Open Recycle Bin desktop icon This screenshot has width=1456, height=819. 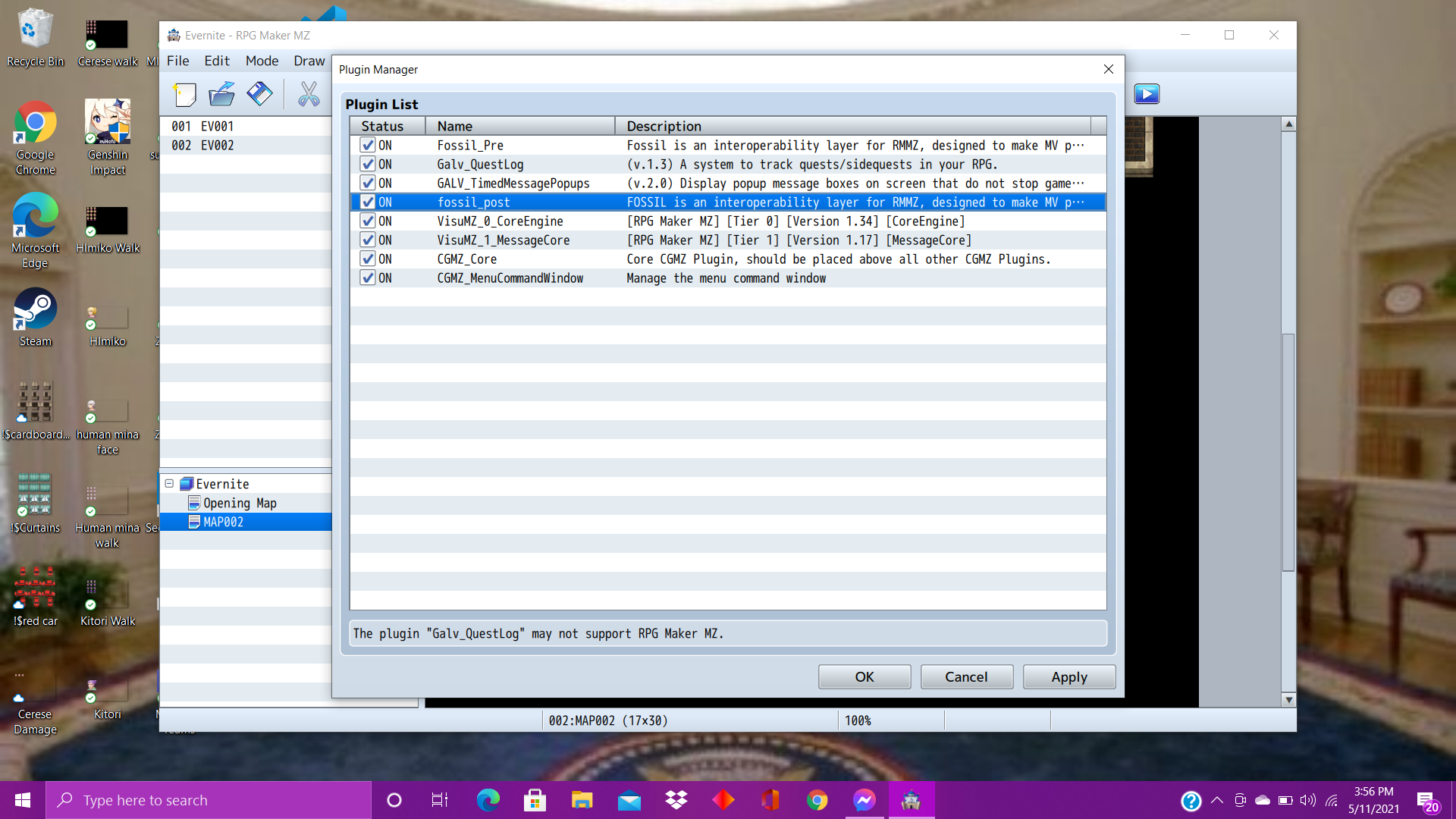pos(35,37)
